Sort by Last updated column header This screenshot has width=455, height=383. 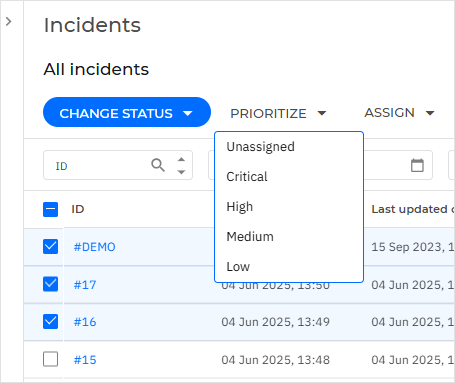tap(413, 209)
